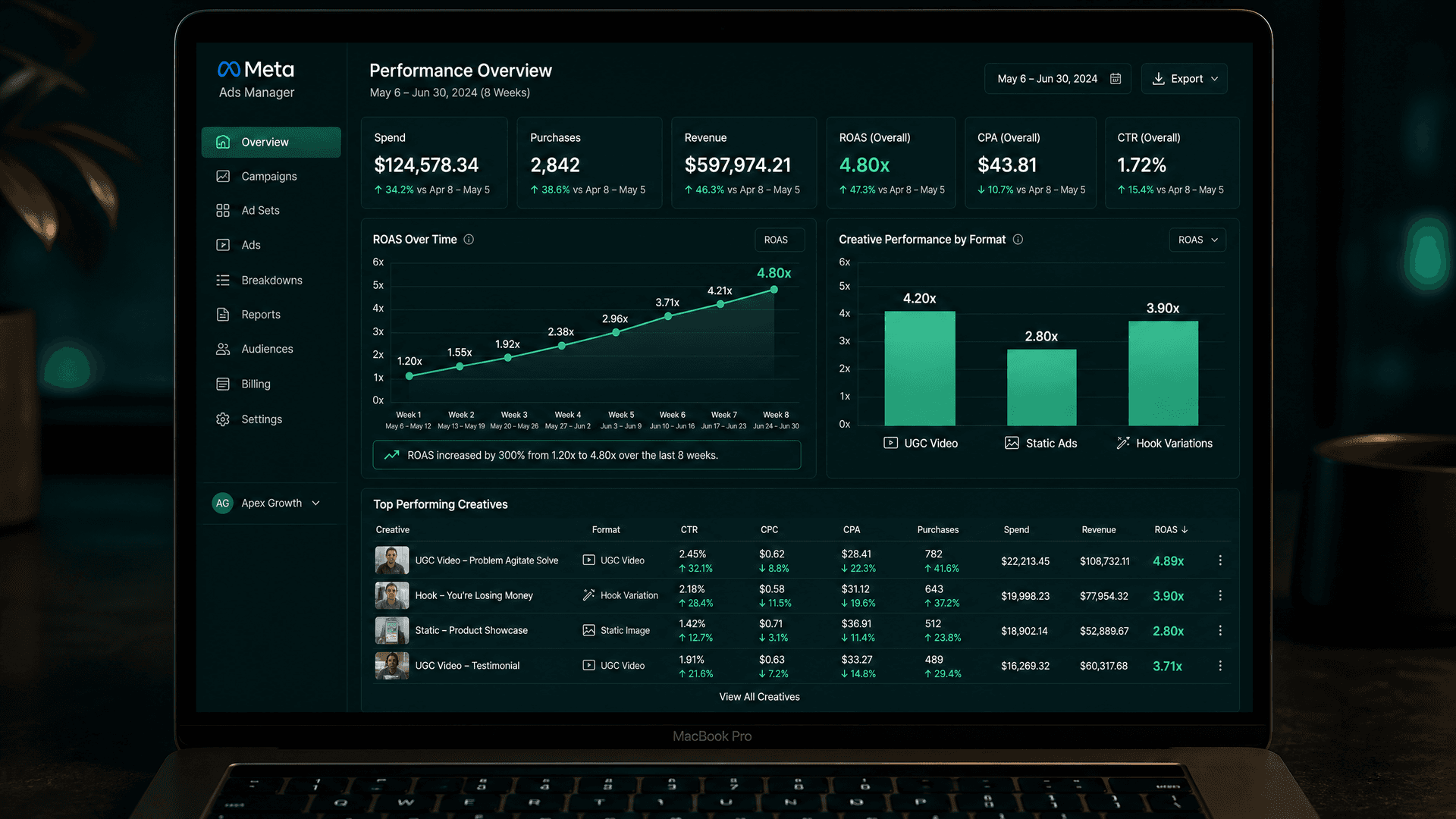
Task: Click the Week 5 data point 2.96x
Action: (616, 332)
